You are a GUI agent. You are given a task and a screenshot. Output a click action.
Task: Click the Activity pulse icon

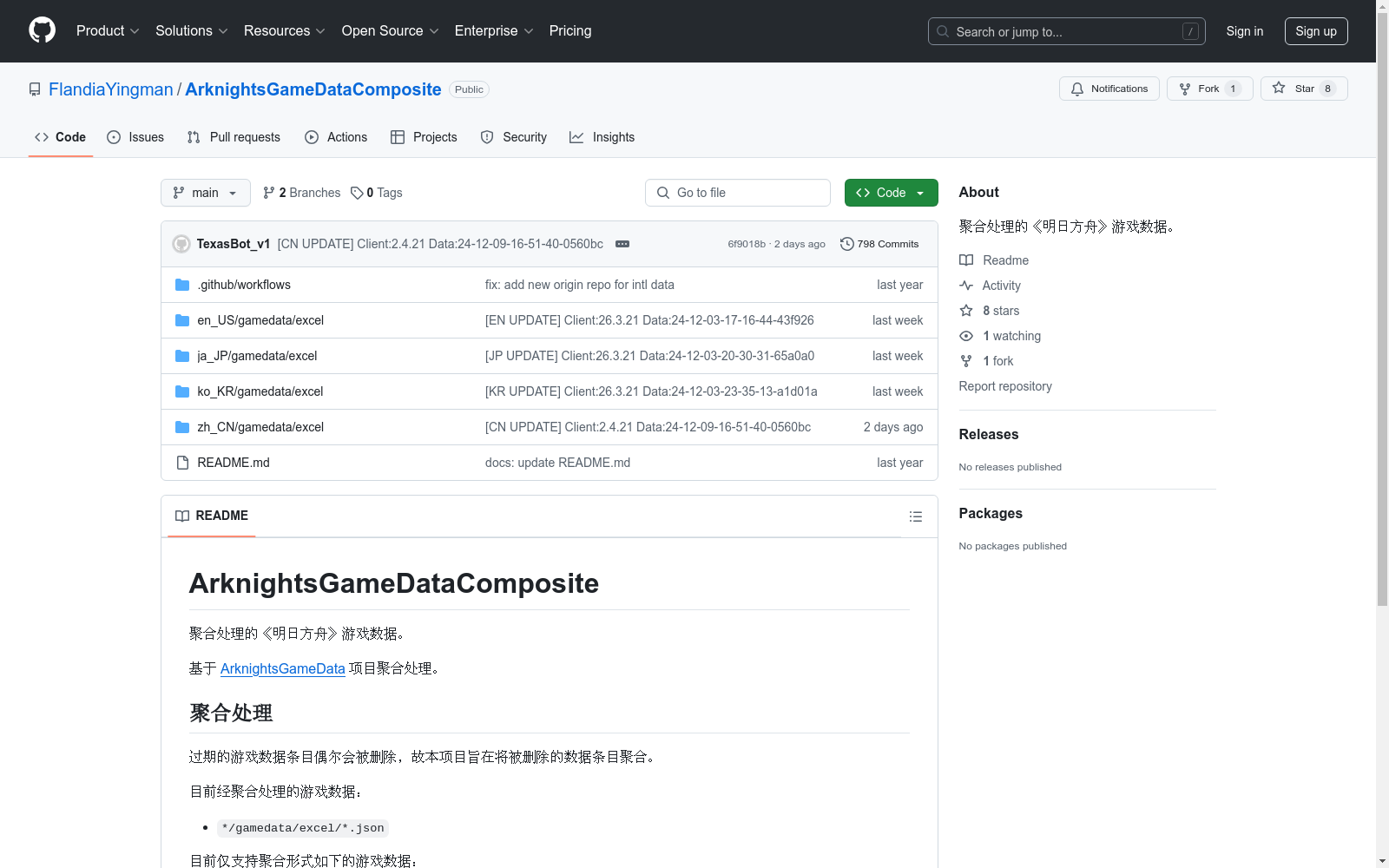pos(966,286)
